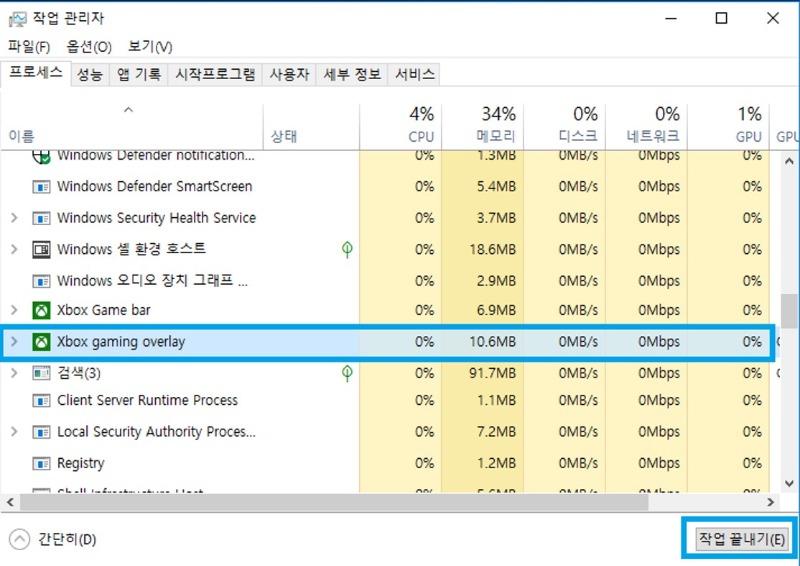
Task: Click the green leaf icon on Windows 셸 환경 호스트
Action: pyautogui.click(x=347, y=250)
